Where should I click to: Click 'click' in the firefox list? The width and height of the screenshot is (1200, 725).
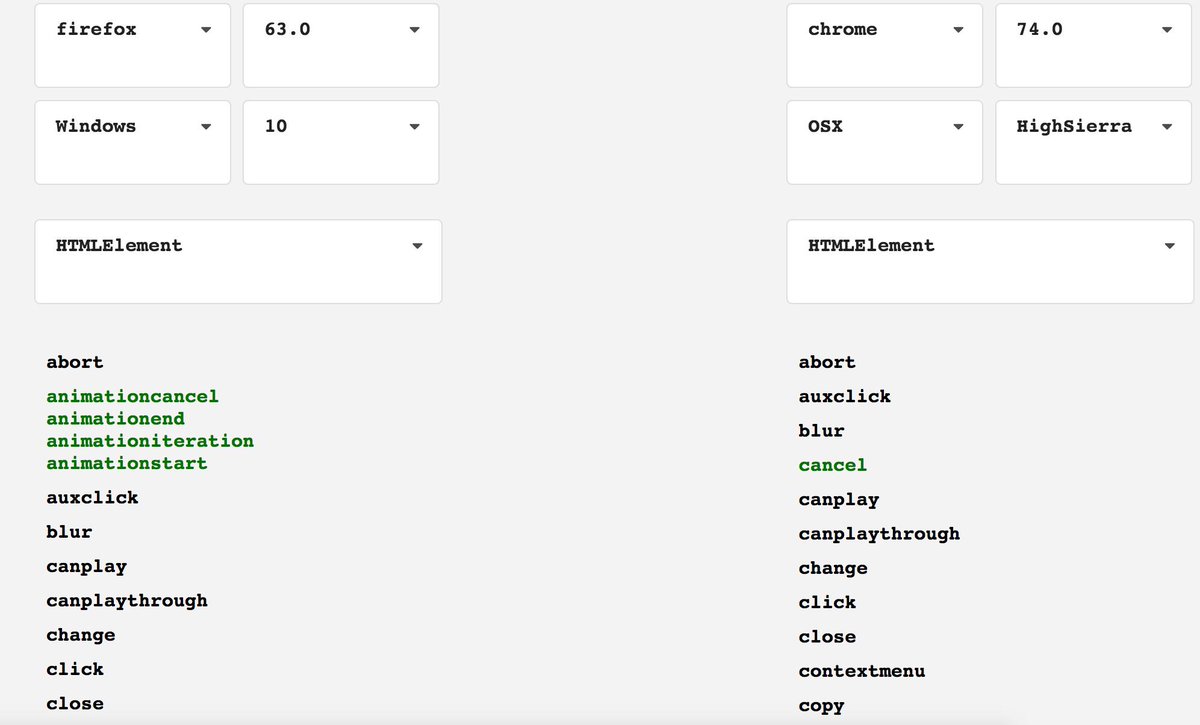(x=75, y=669)
